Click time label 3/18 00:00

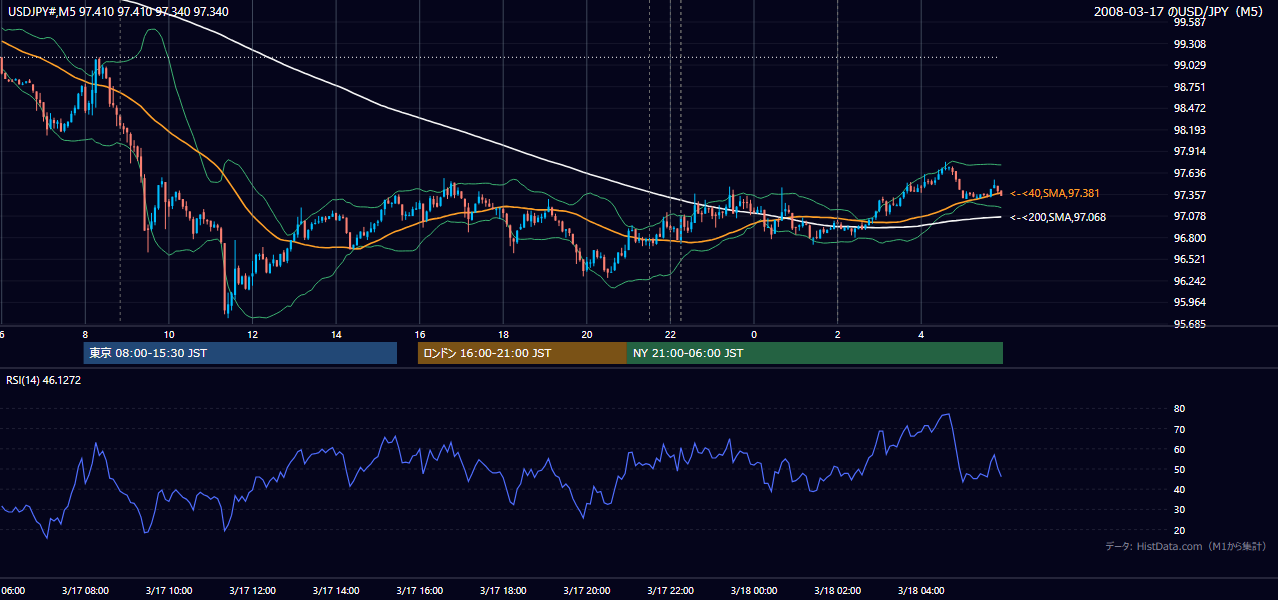tap(754, 591)
